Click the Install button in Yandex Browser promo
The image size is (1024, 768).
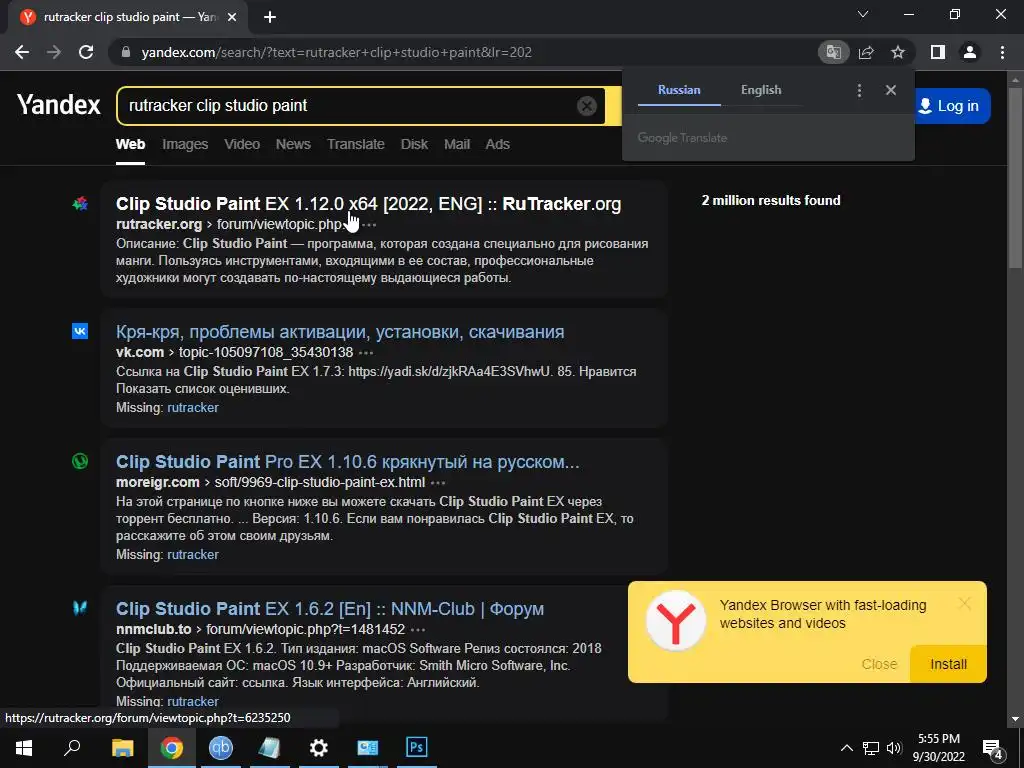[948, 664]
